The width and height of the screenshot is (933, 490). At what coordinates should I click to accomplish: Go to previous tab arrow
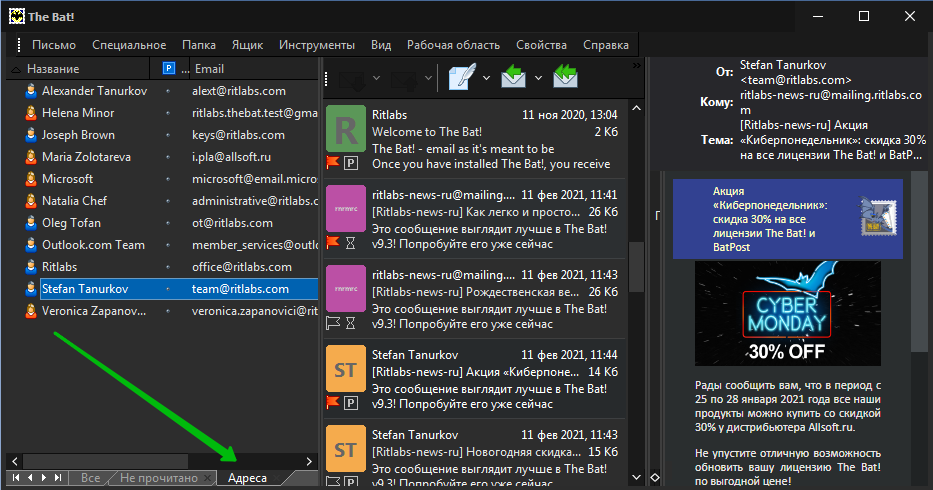[x=30, y=477]
